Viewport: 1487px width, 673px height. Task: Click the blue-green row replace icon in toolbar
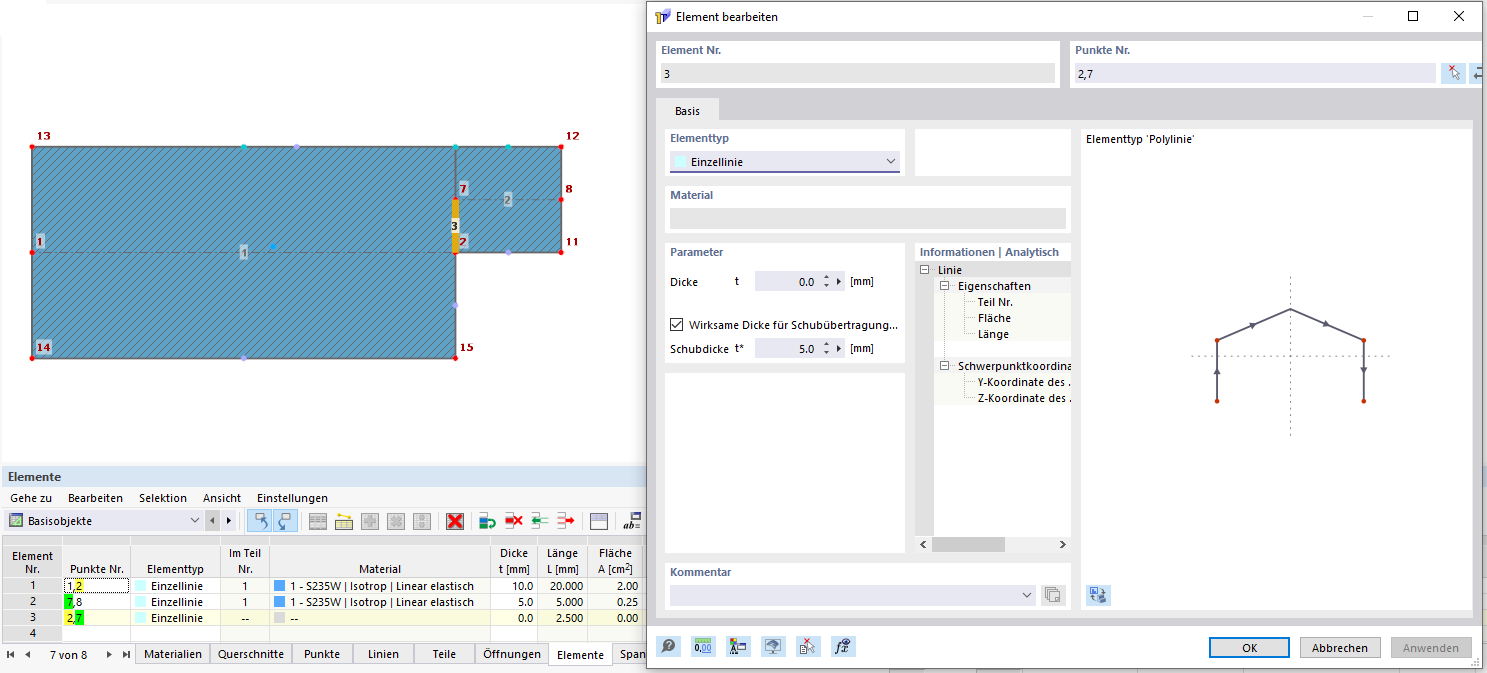pos(488,521)
